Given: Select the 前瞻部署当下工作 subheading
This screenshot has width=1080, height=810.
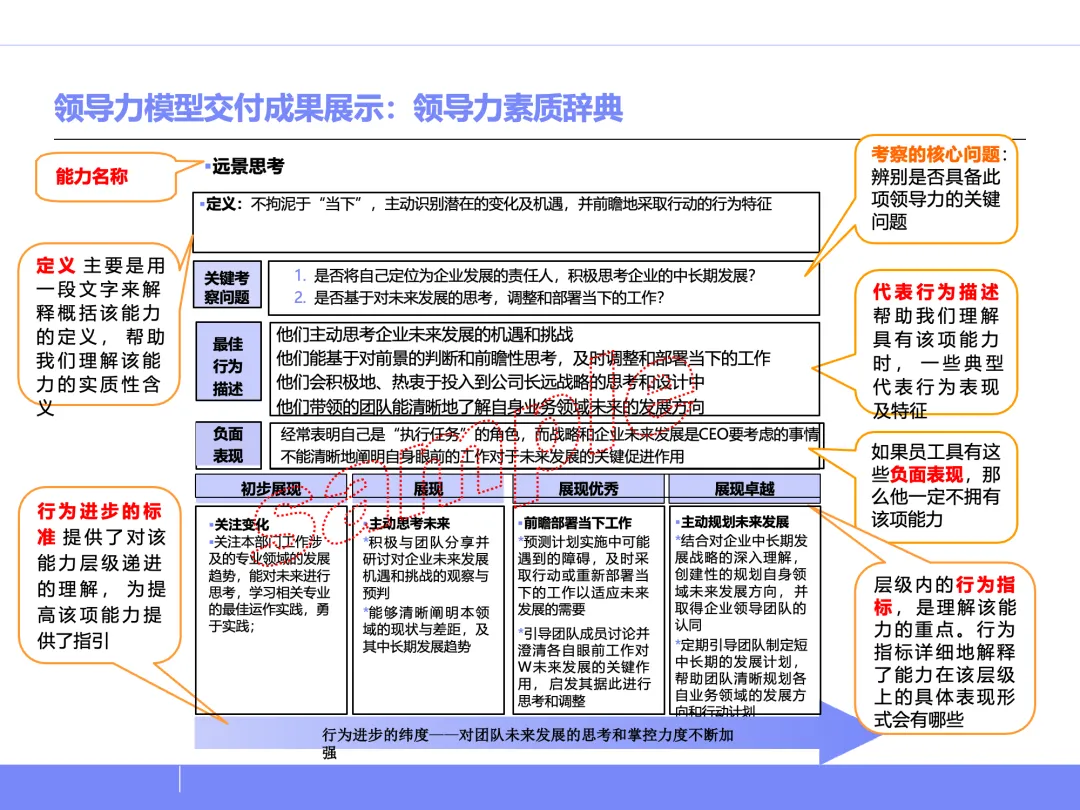Looking at the screenshot, I should click(577, 523).
